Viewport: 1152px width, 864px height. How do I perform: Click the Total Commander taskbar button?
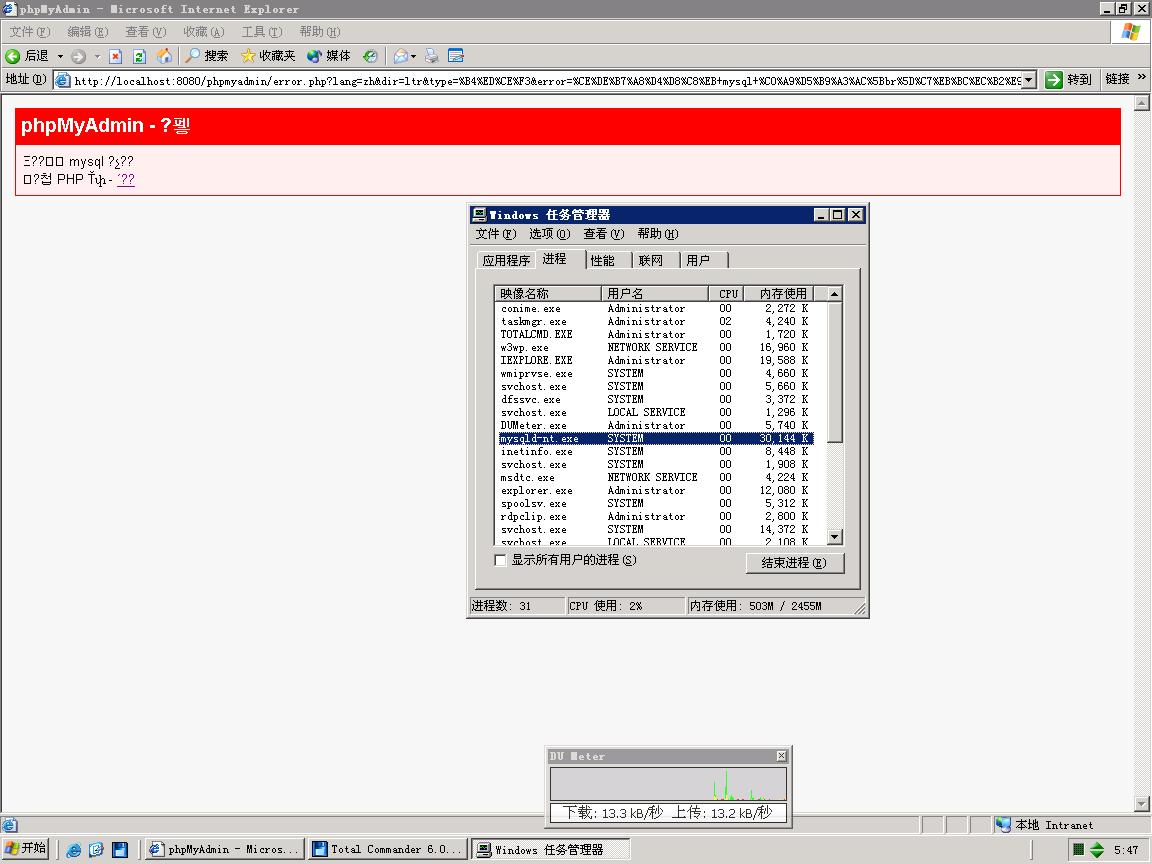(x=387, y=849)
